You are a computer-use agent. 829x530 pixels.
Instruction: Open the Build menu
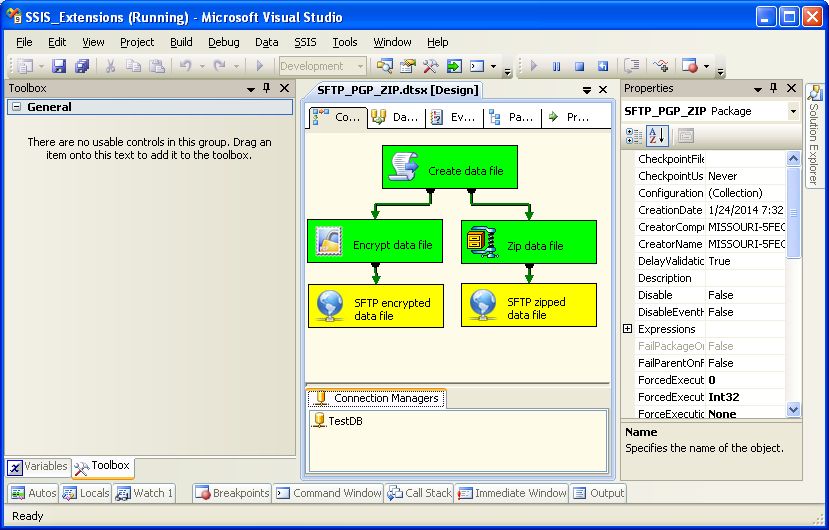point(181,42)
